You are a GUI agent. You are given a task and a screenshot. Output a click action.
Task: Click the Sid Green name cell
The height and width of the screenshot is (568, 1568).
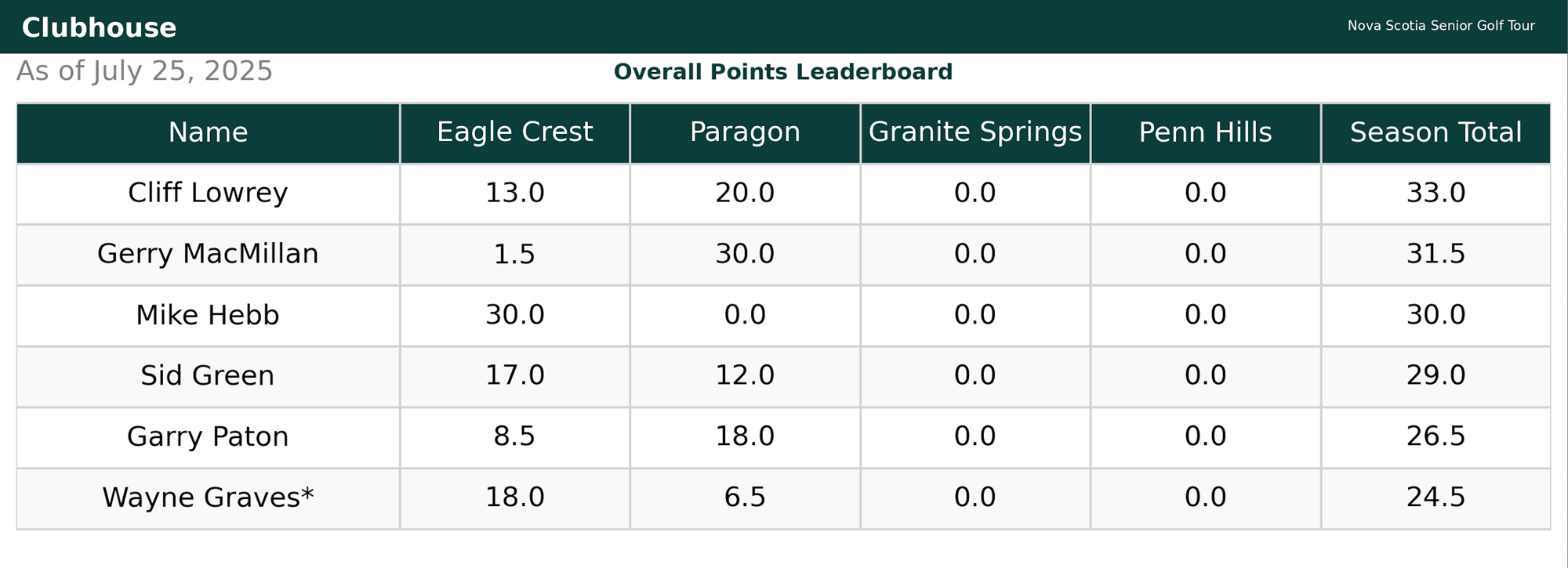tap(208, 376)
